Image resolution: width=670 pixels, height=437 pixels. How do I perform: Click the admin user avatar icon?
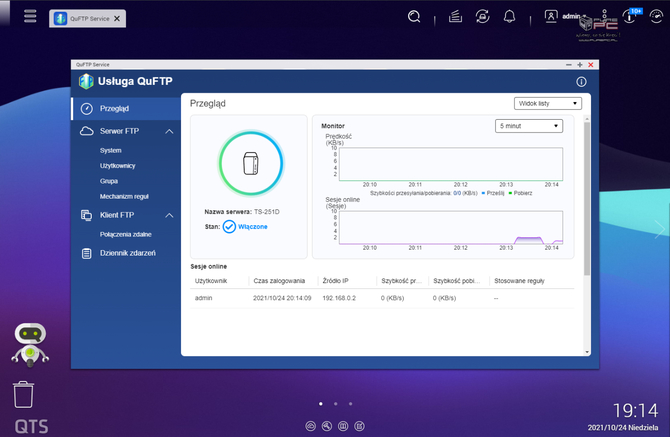pos(551,17)
